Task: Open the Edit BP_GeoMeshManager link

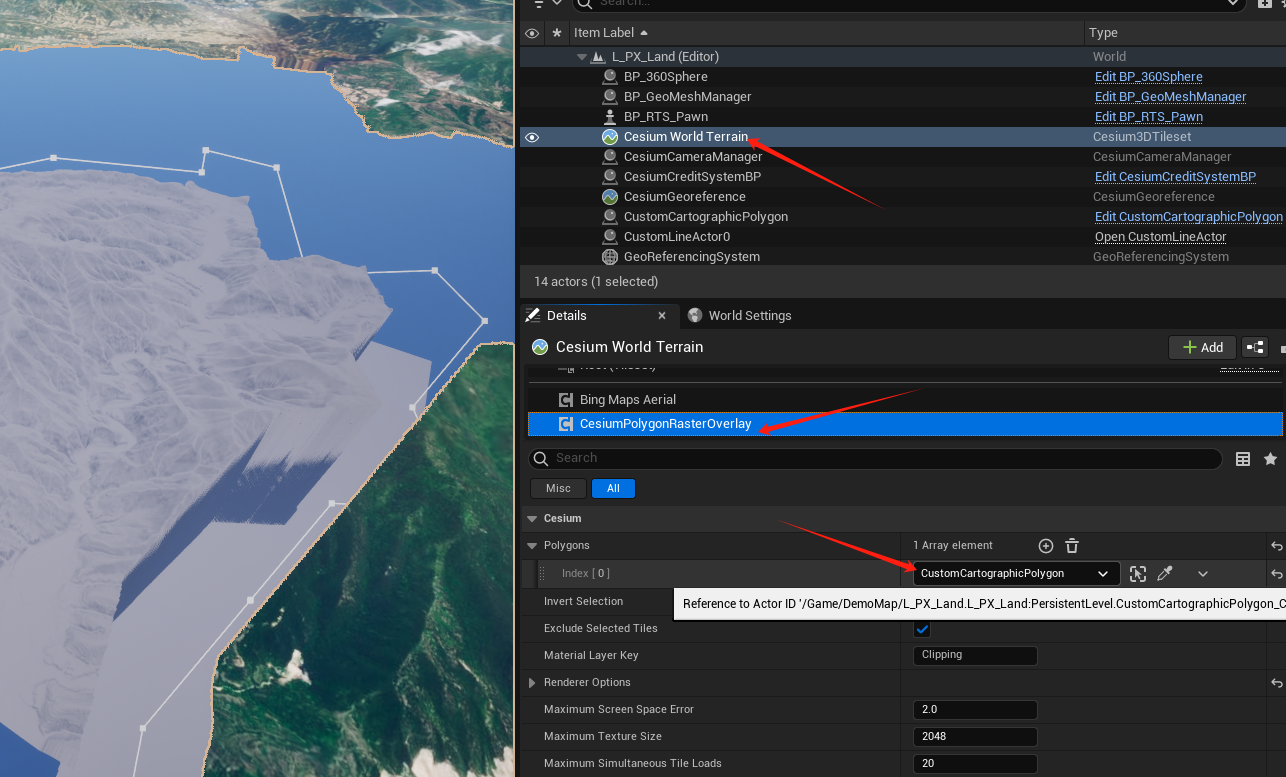Action: pos(1170,97)
